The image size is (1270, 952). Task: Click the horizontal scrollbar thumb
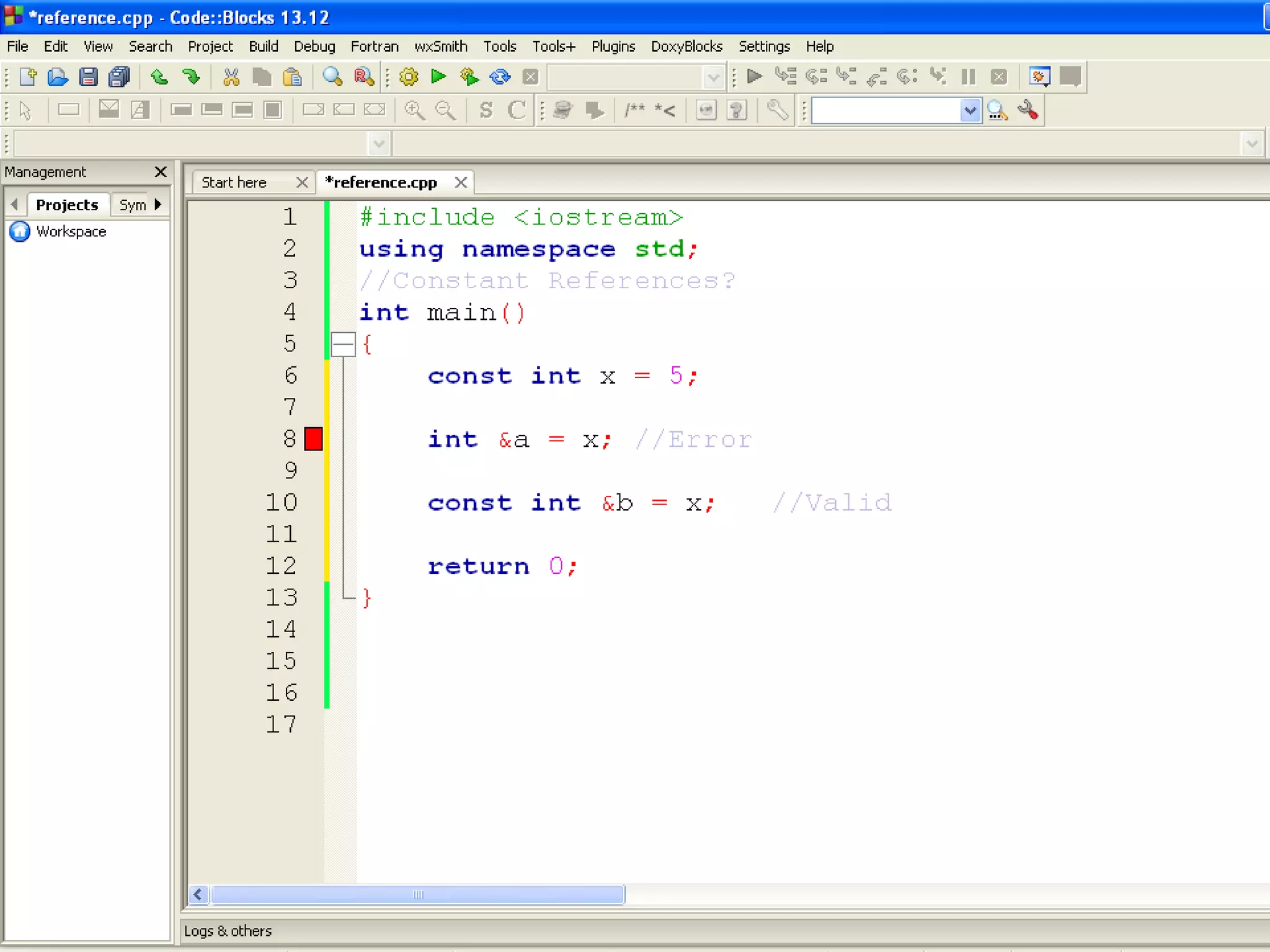417,894
